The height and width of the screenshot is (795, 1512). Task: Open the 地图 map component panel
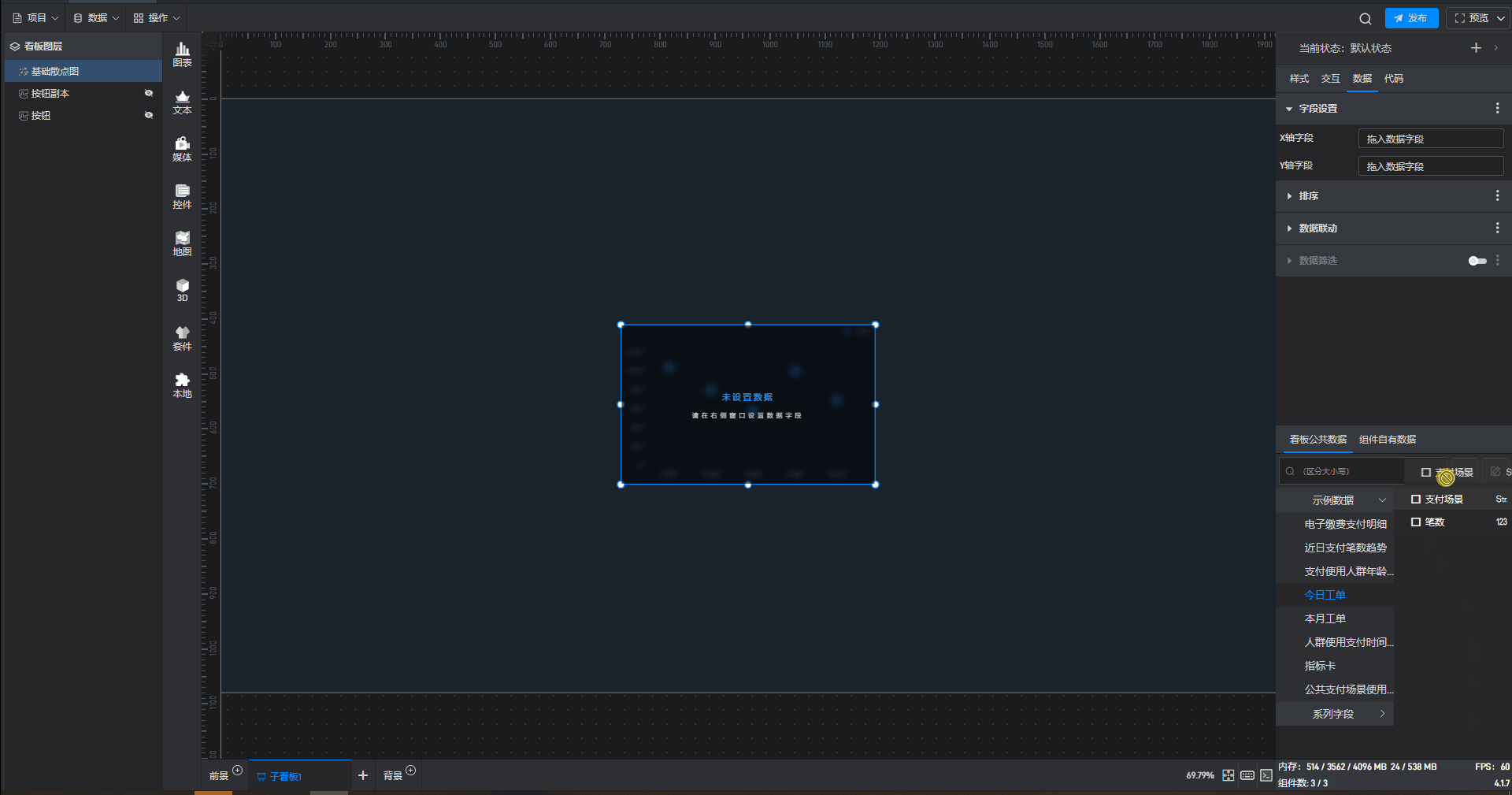coord(182,243)
